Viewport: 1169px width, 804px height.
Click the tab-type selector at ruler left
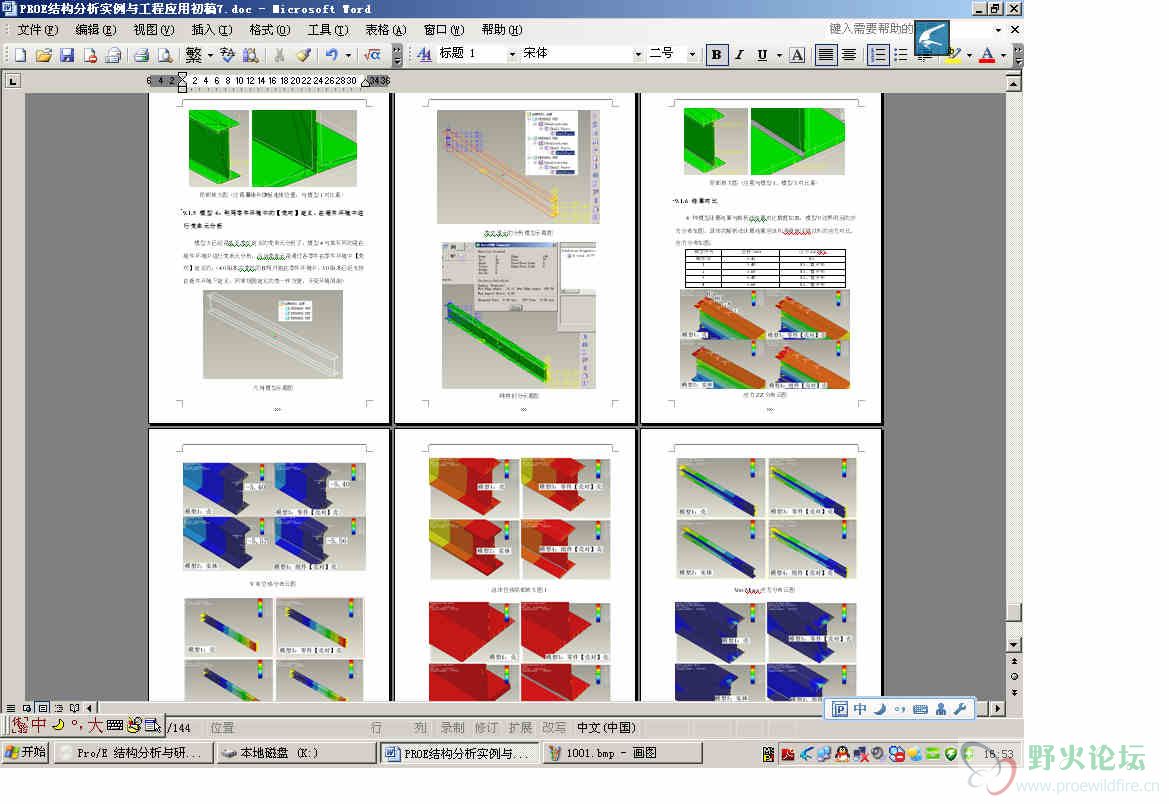pyautogui.click(x=13, y=81)
